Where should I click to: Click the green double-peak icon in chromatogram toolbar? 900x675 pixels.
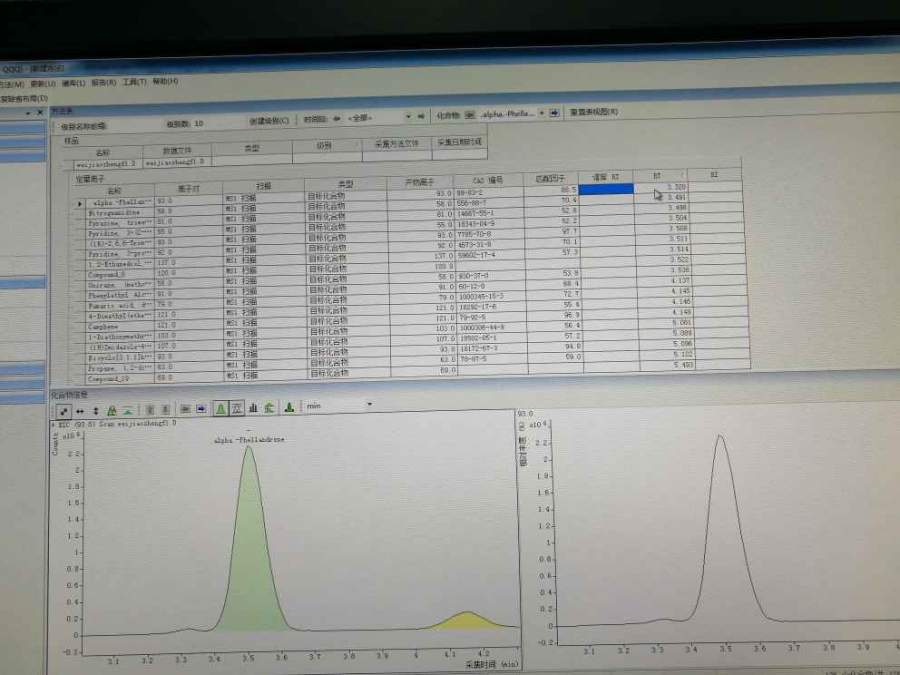[112, 410]
